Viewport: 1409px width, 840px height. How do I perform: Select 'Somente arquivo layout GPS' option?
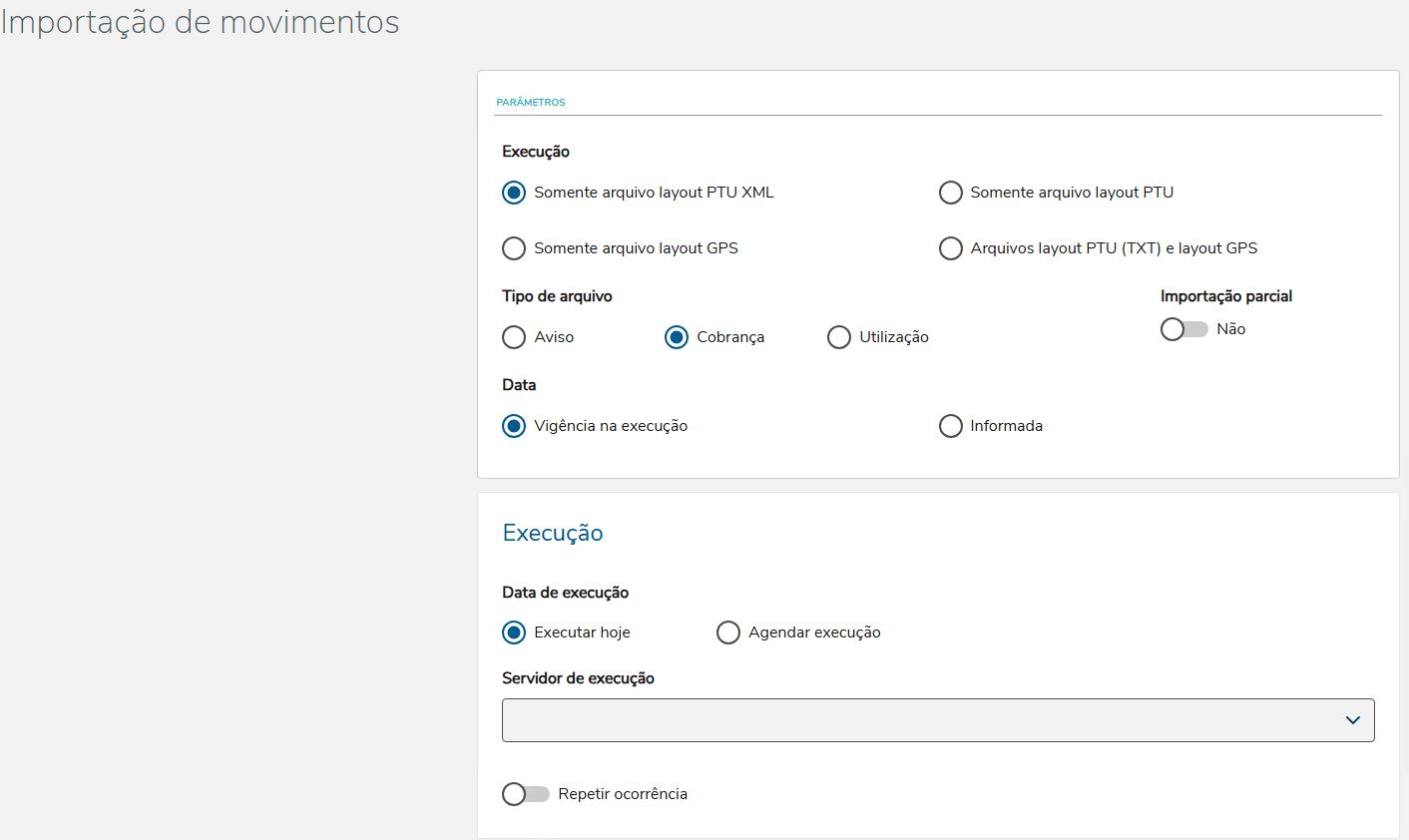[x=514, y=248]
